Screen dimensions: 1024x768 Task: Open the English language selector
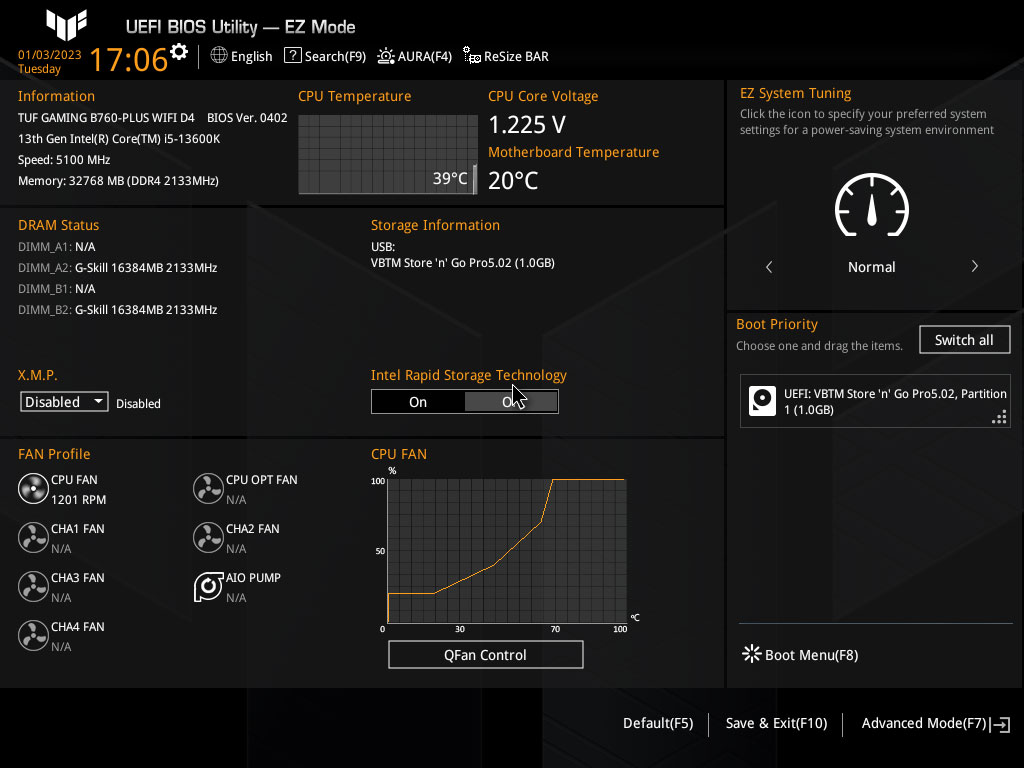tap(241, 57)
